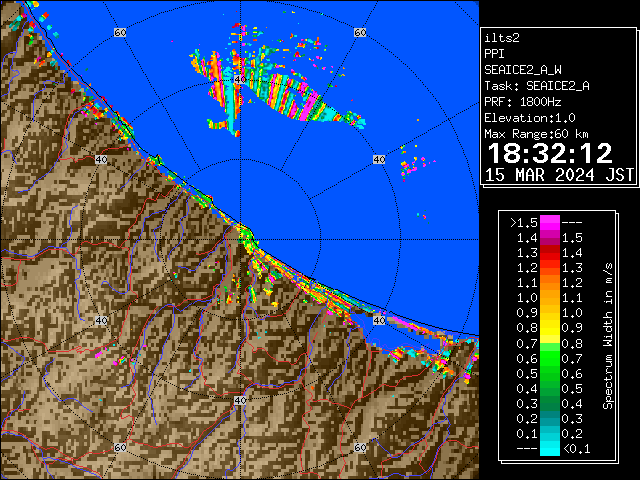
Task: Click the '<0.1' legend label
Action: [x=576, y=449]
